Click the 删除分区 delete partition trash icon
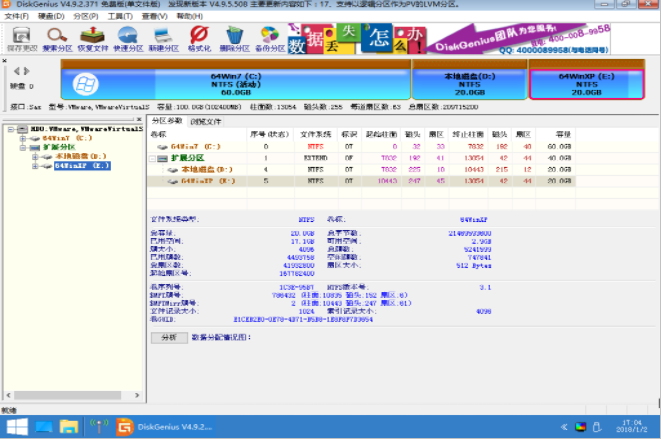The image size is (663, 439). pyautogui.click(x=235, y=39)
